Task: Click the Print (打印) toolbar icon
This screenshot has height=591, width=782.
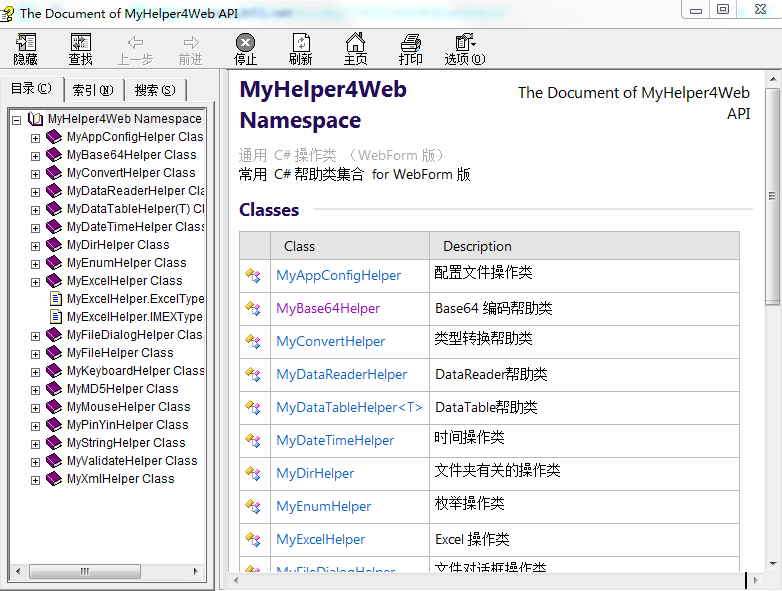Action: 410,43
